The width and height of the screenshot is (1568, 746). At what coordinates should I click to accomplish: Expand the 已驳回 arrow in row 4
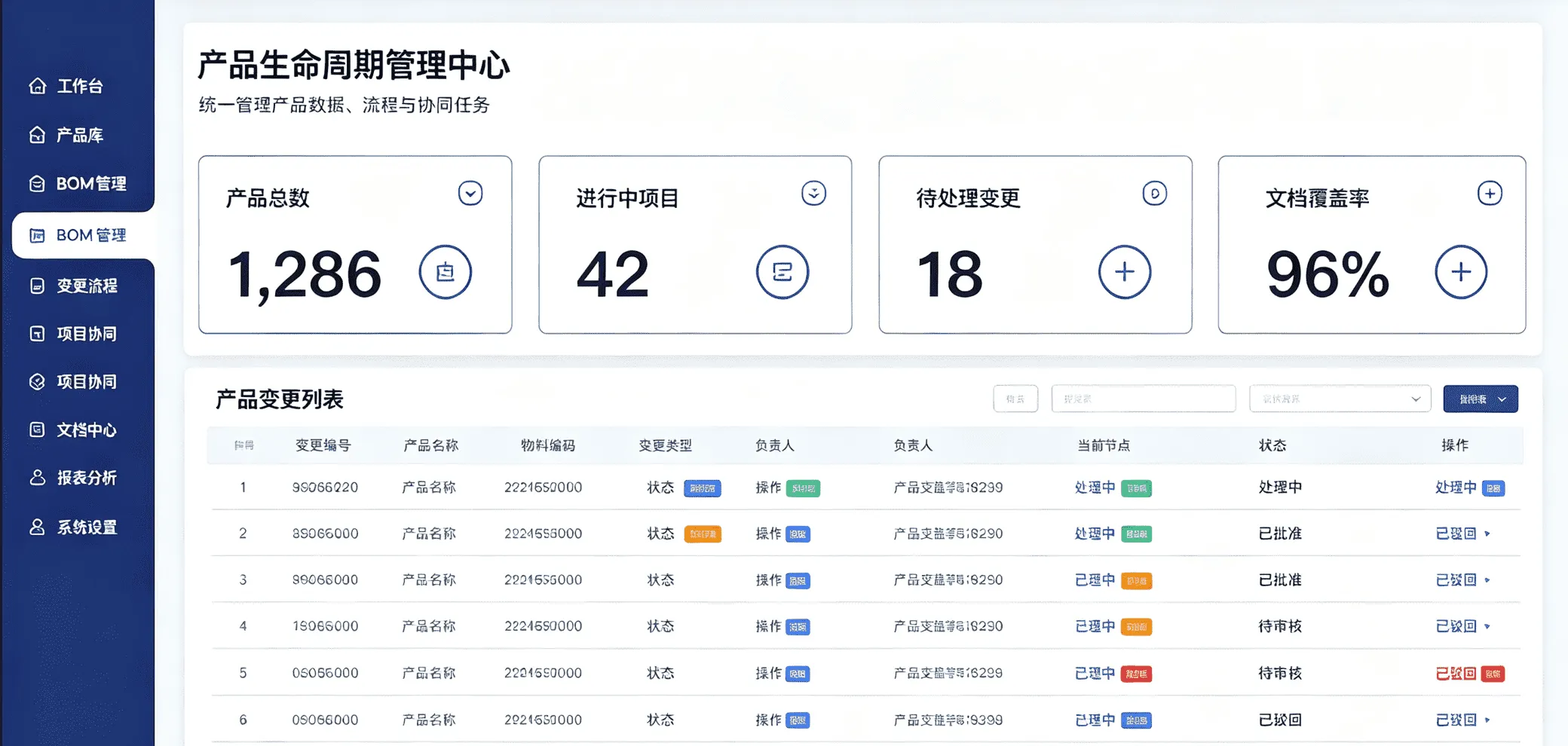coord(1487,626)
